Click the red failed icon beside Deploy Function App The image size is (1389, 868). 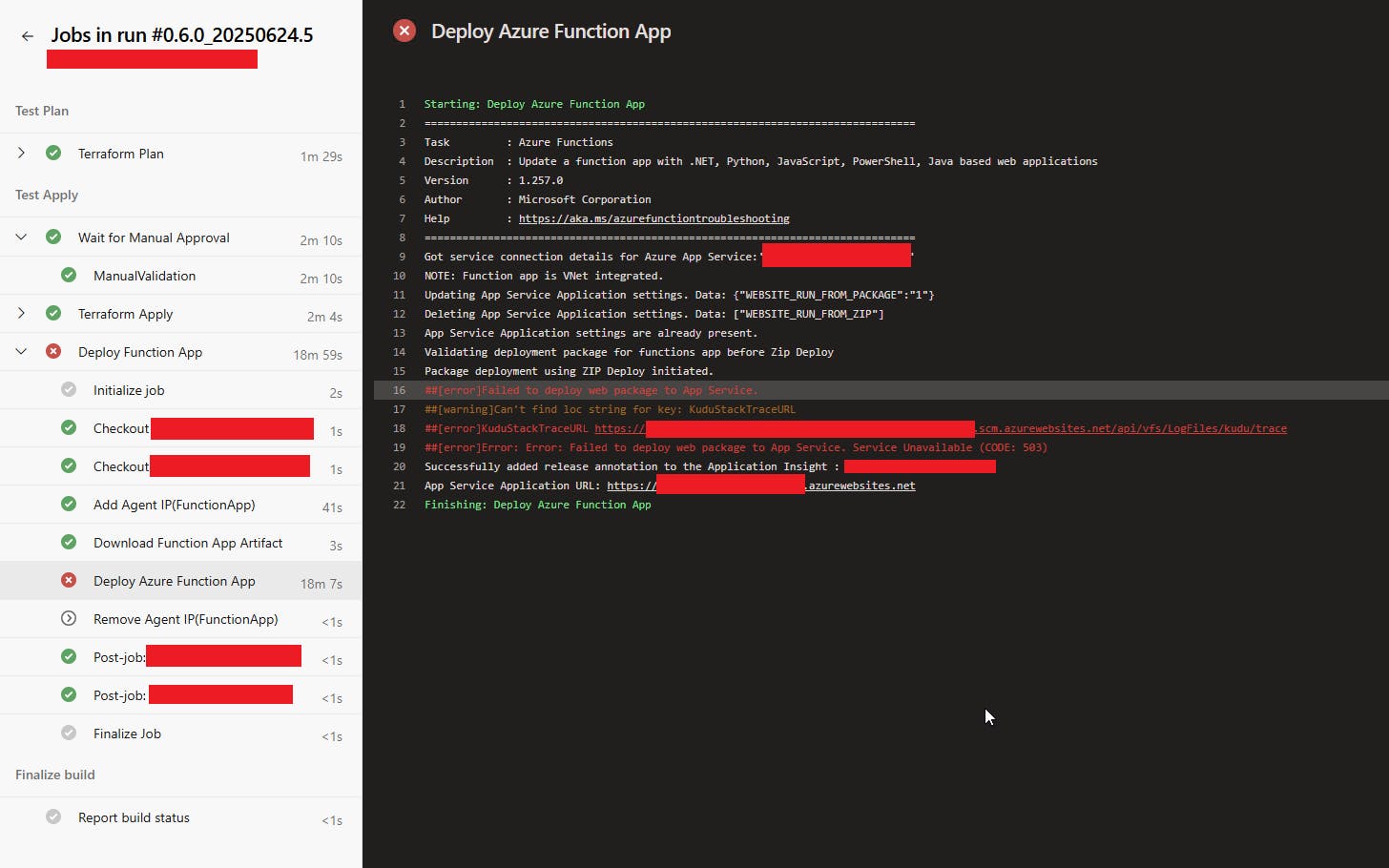53,351
